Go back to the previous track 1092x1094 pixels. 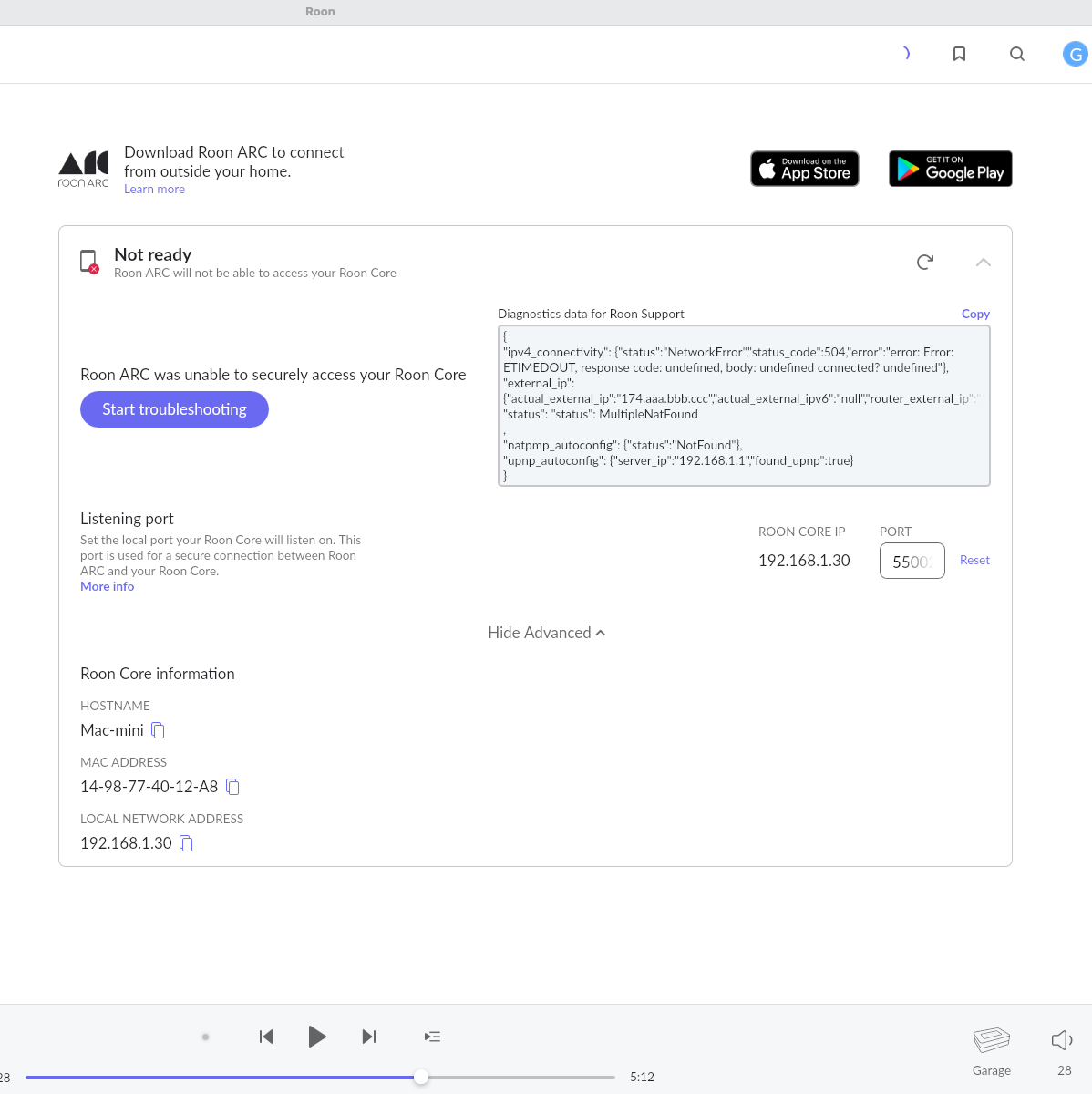pyautogui.click(x=266, y=1037)
